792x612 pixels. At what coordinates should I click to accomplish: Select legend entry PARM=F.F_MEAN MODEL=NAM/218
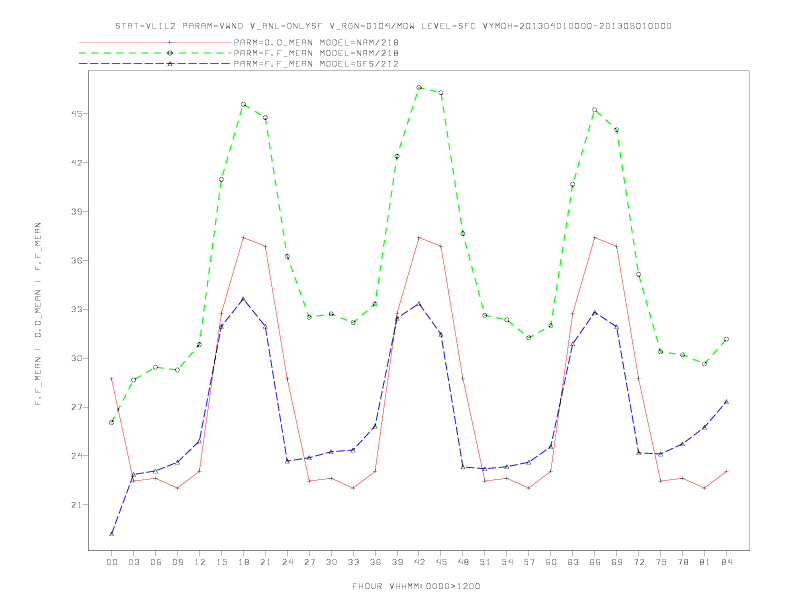click(316, 53)
